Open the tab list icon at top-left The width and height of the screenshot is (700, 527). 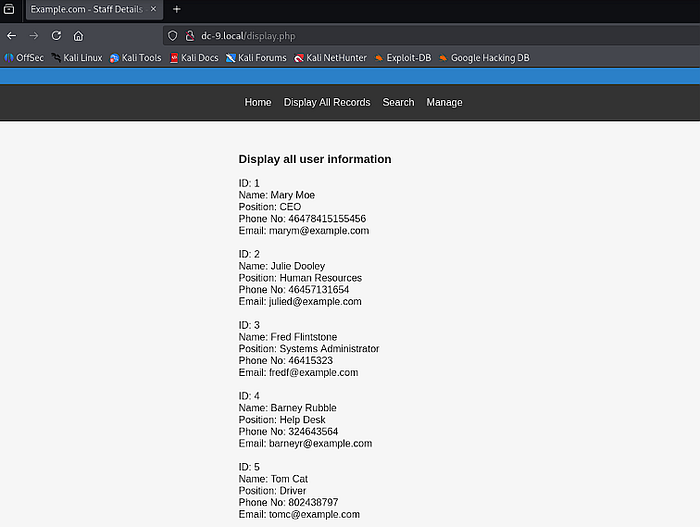9,9
